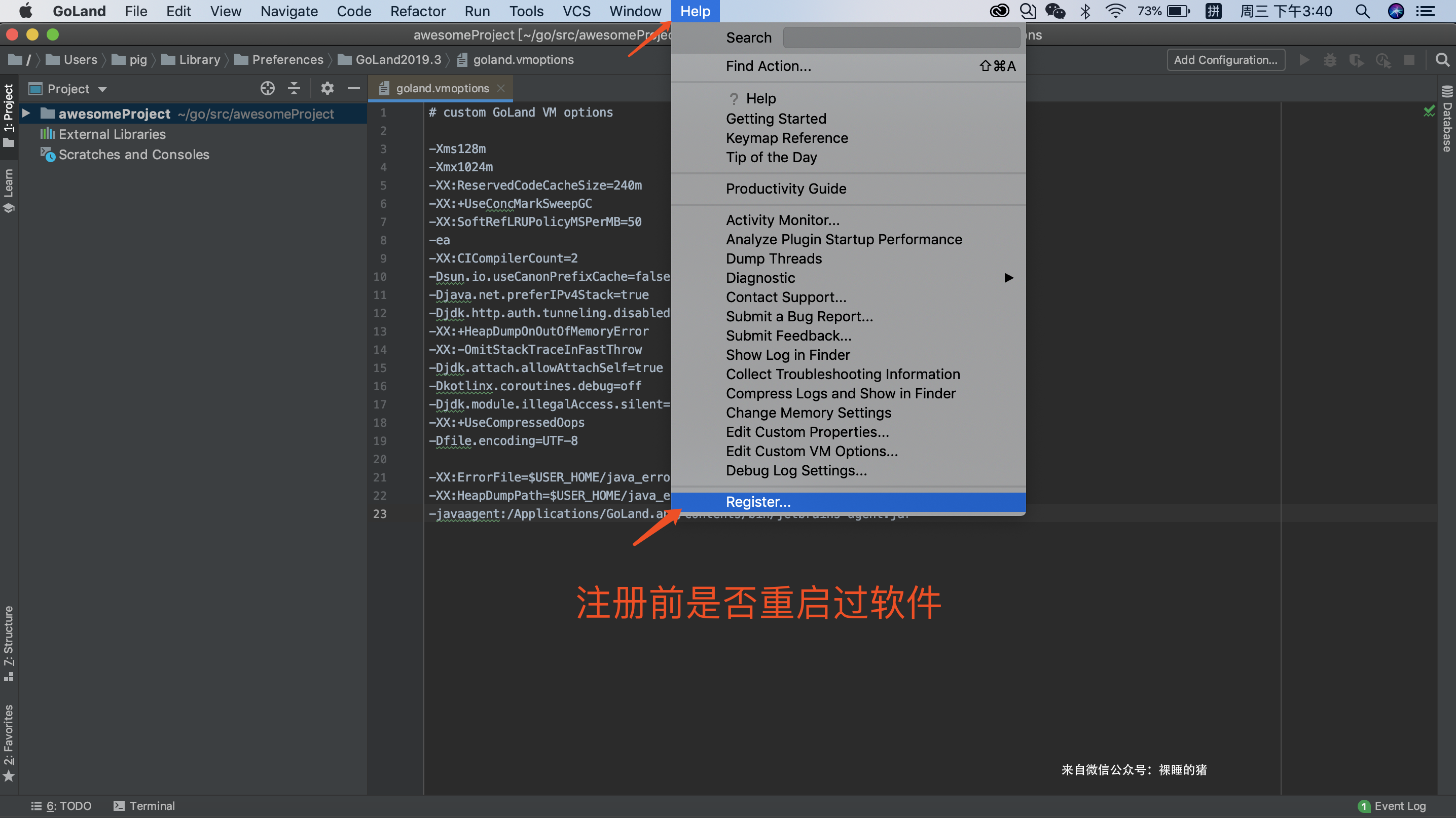Click the Run with Coverage icon
Screen dimensions: 1456x818
[x=1357, y=60]
